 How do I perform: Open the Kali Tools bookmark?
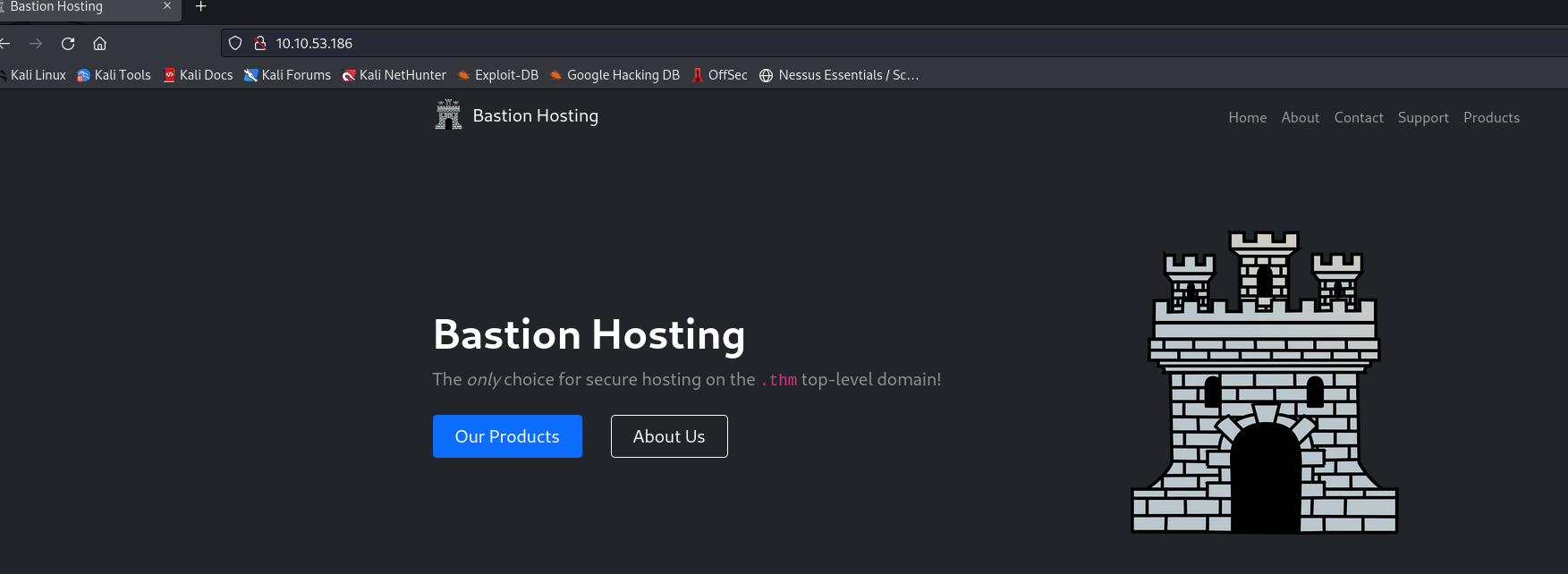click(114, 75)
